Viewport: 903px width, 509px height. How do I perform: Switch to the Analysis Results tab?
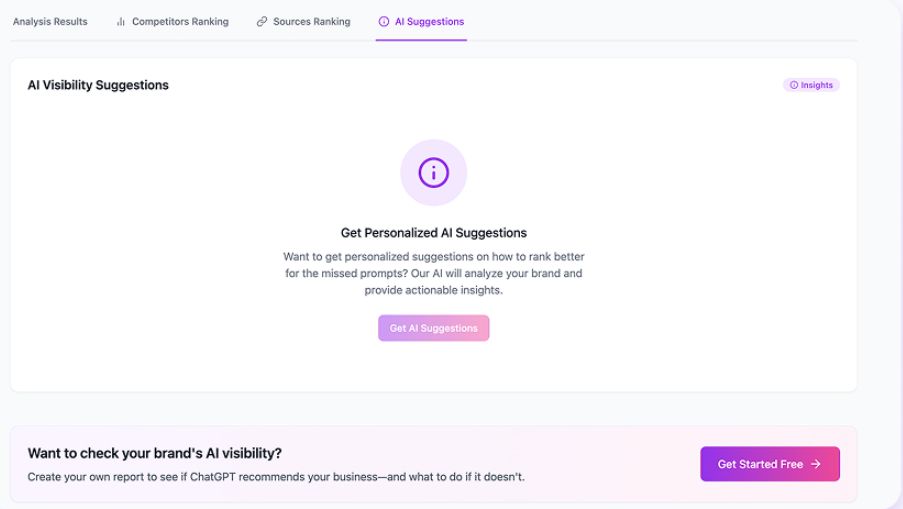point(50,22)
